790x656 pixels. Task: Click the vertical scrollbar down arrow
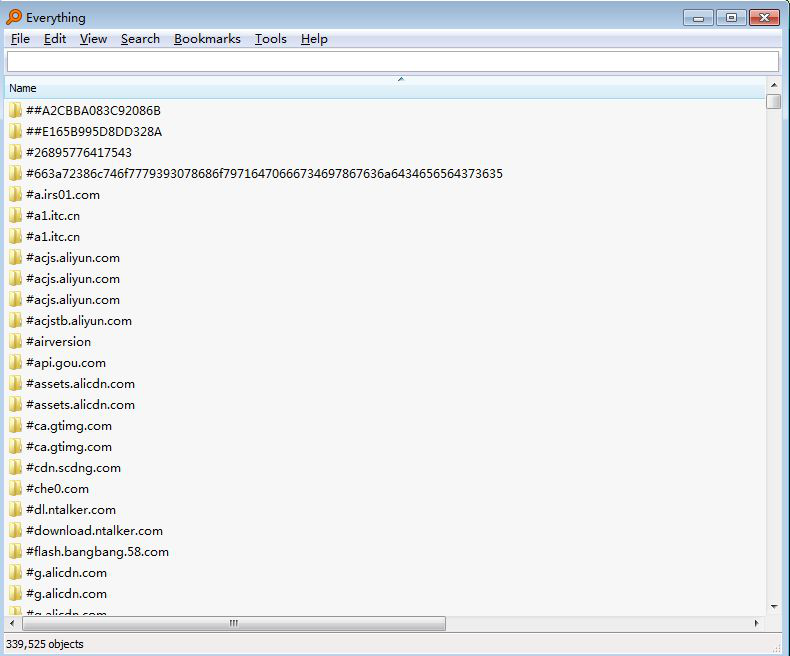773,607
